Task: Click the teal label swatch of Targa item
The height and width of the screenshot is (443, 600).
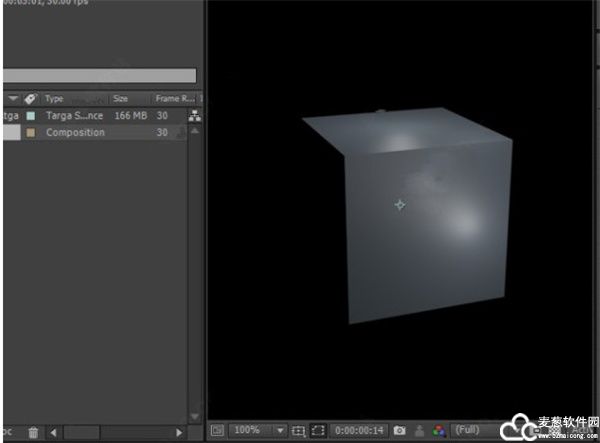Action: tap(30, 116)
